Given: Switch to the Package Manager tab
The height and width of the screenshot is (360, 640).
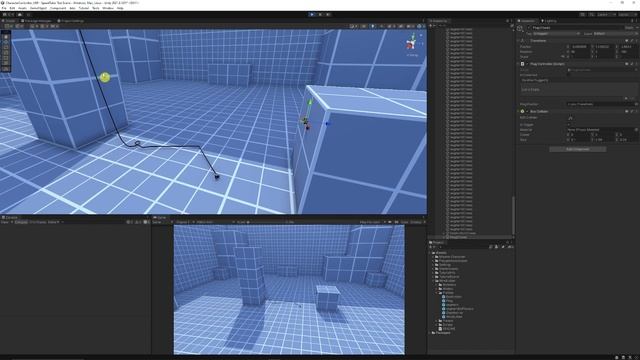Looking at the screenshot, I should coord(37,21).
